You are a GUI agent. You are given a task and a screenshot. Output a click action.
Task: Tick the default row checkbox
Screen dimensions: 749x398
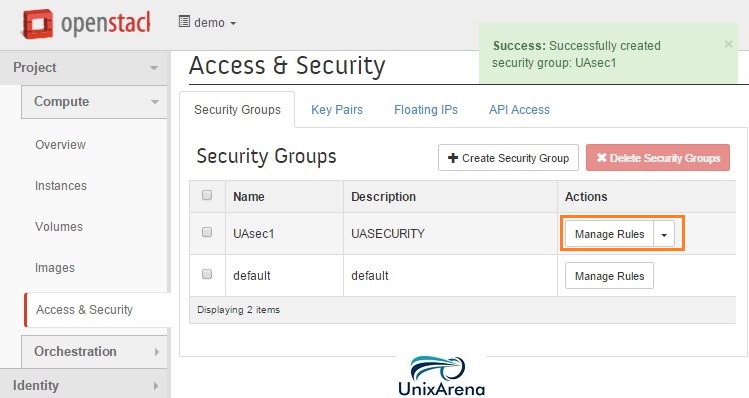(x=207, y=274)
